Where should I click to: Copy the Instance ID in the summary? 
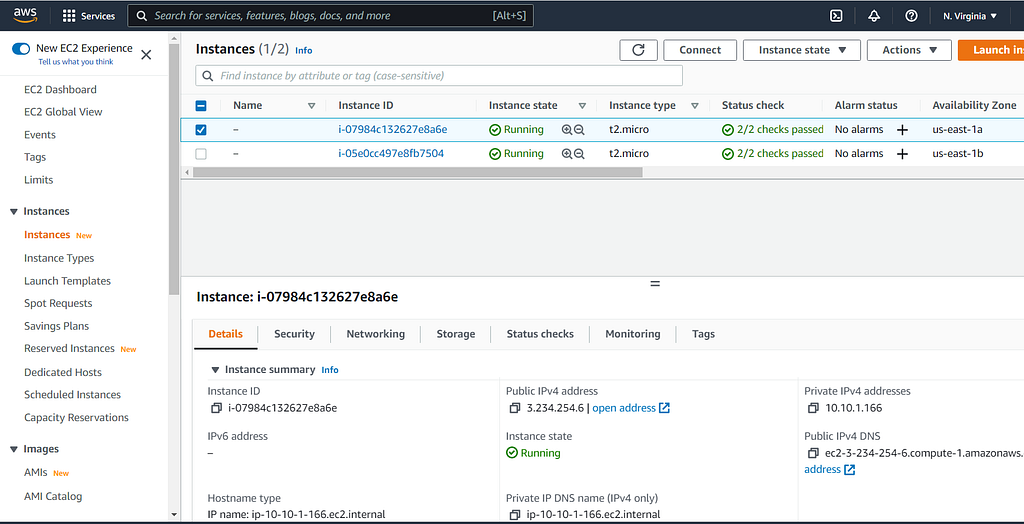tap(216, 408)
